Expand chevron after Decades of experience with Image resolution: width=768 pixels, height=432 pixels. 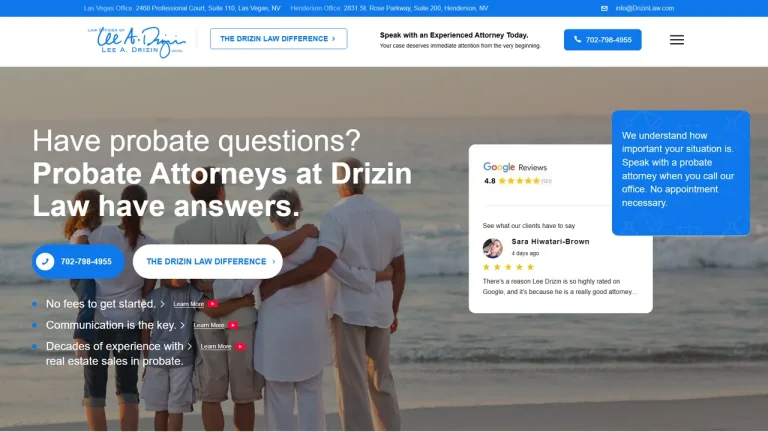pyautogui.click(x=190, y=346)
